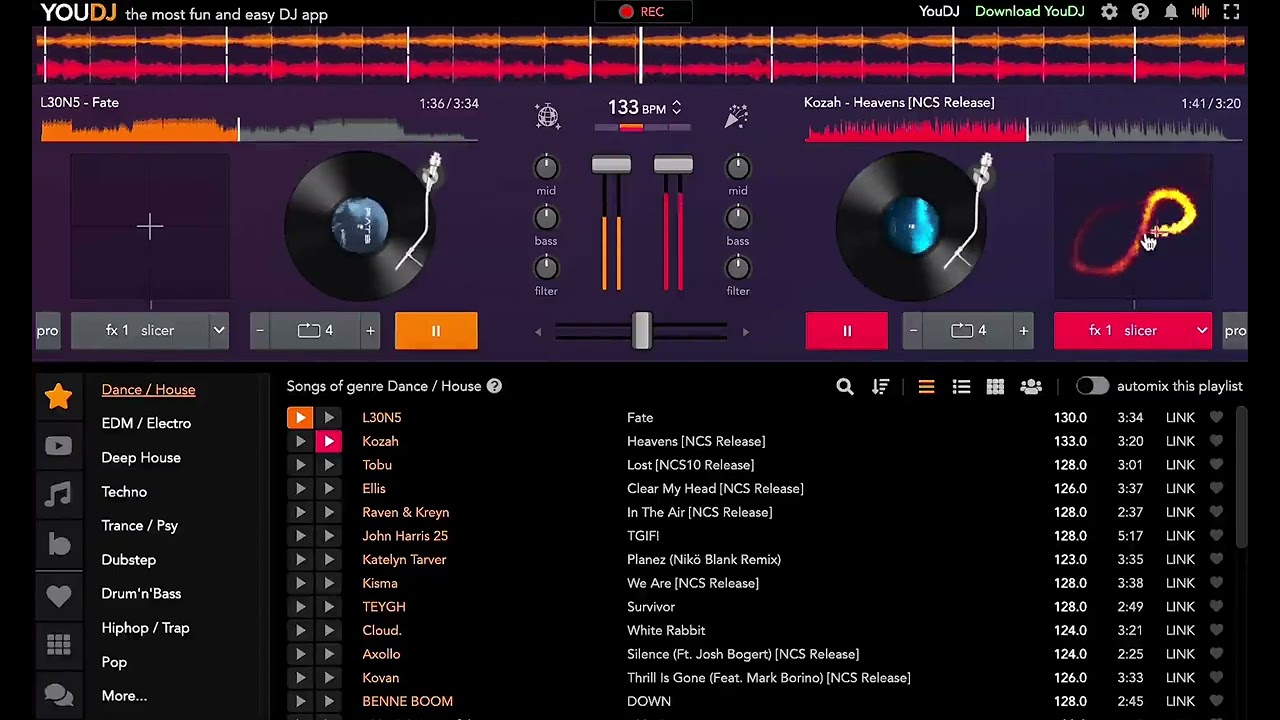Viewport: 1280px width, 720px height.
Task: Start recording with the REC button
Action: click(x=642, y=12)
